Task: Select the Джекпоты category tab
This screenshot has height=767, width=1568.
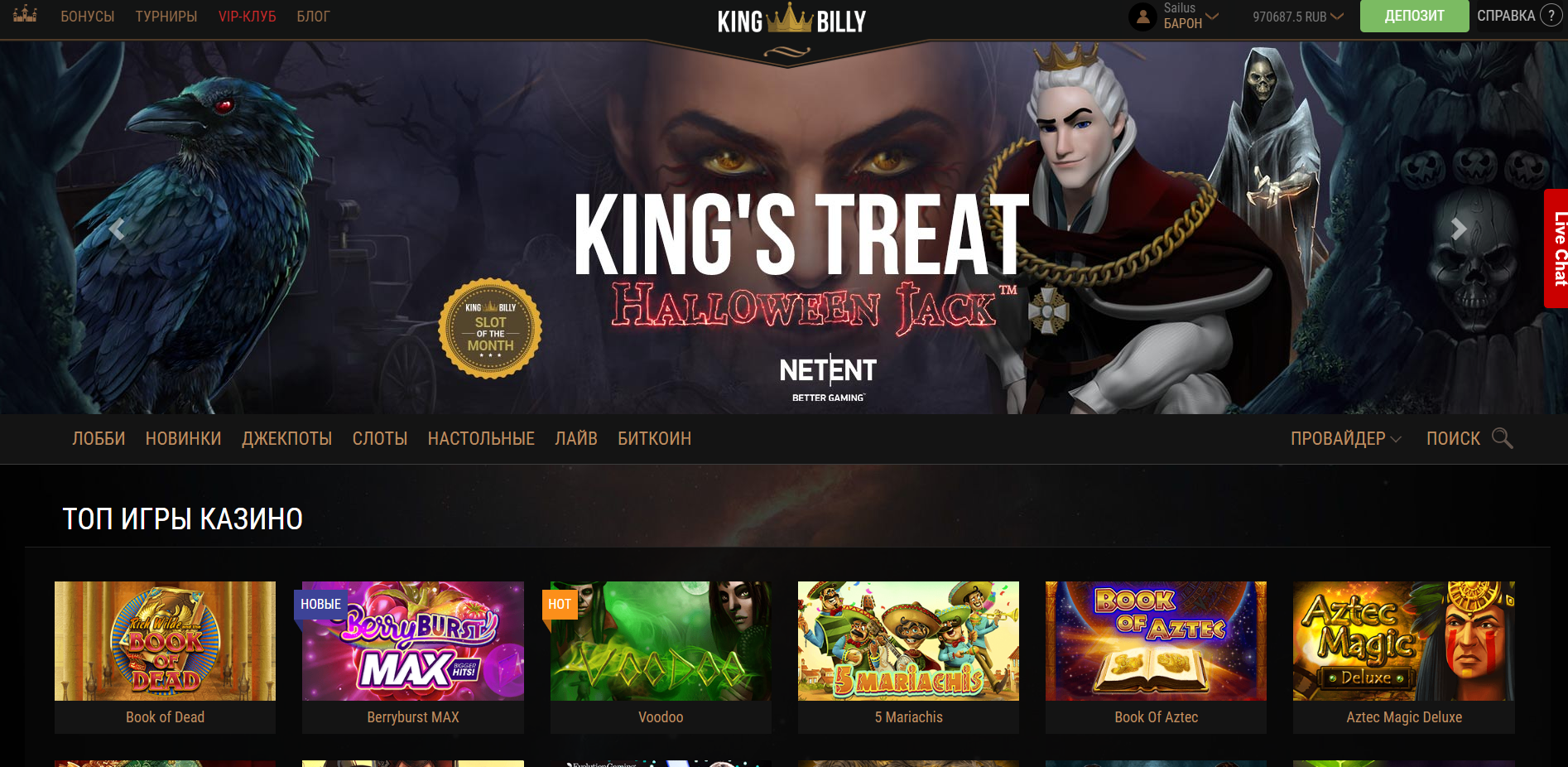Action: pyautogui.click(x=286, y=438)
